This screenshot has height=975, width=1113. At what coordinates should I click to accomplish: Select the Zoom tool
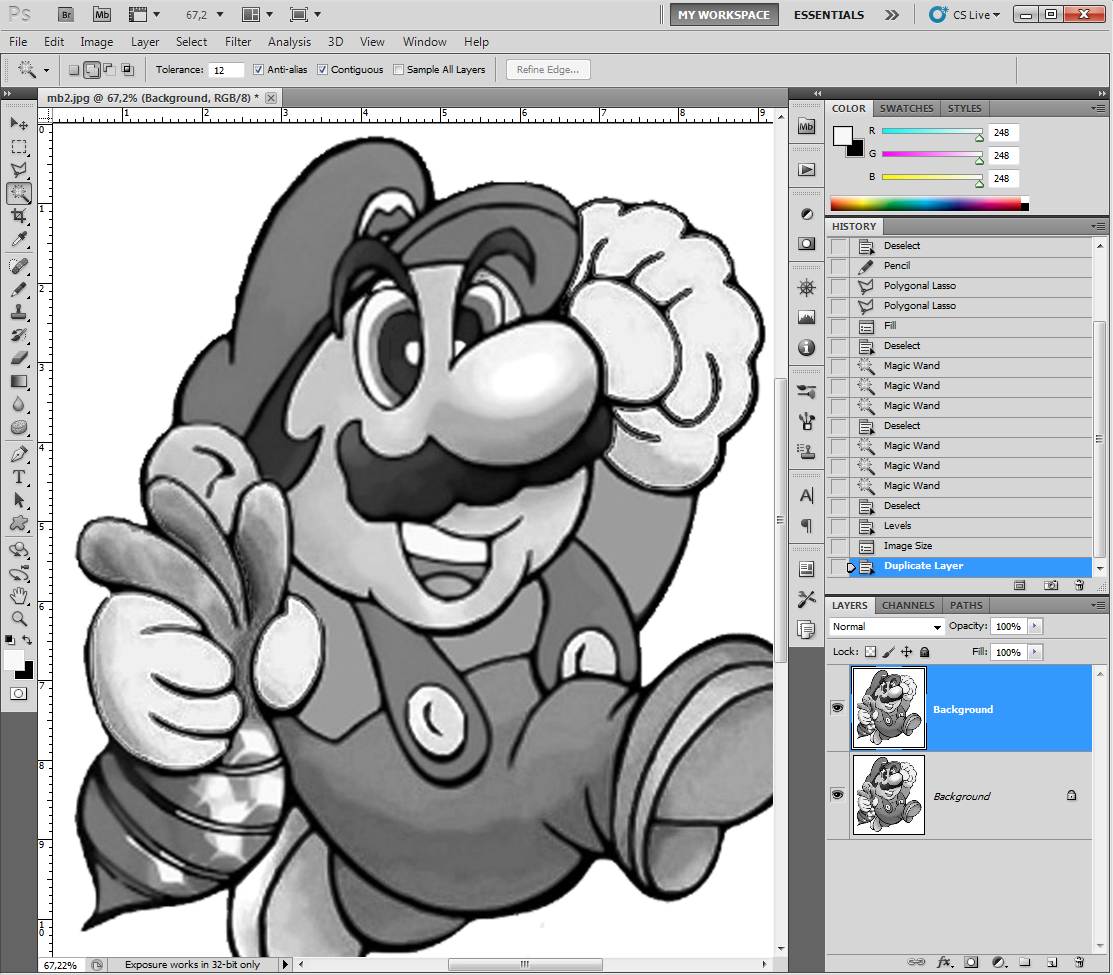click(19, 618)
